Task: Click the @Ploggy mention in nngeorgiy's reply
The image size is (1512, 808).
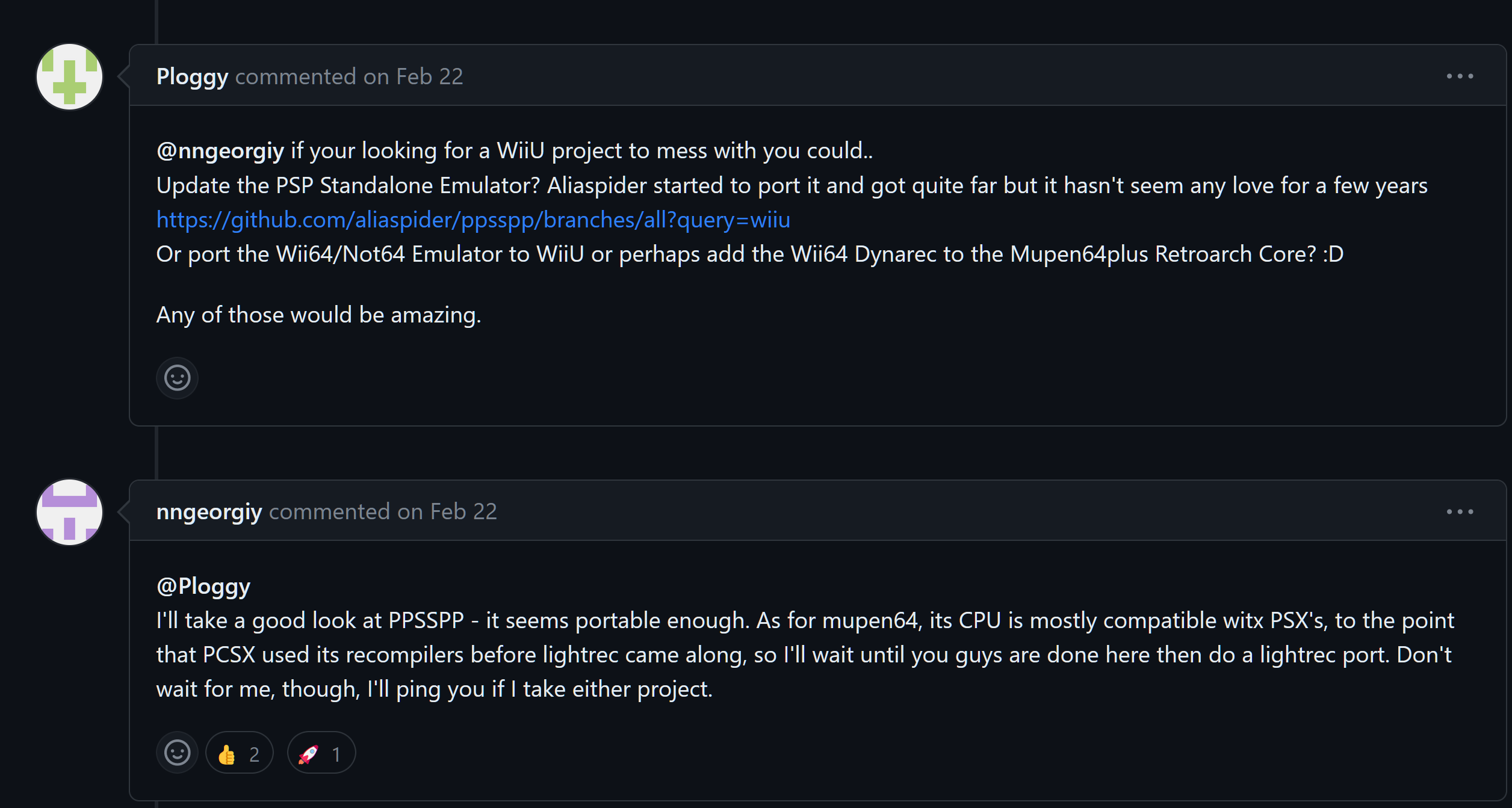Action: coord(203,586)
